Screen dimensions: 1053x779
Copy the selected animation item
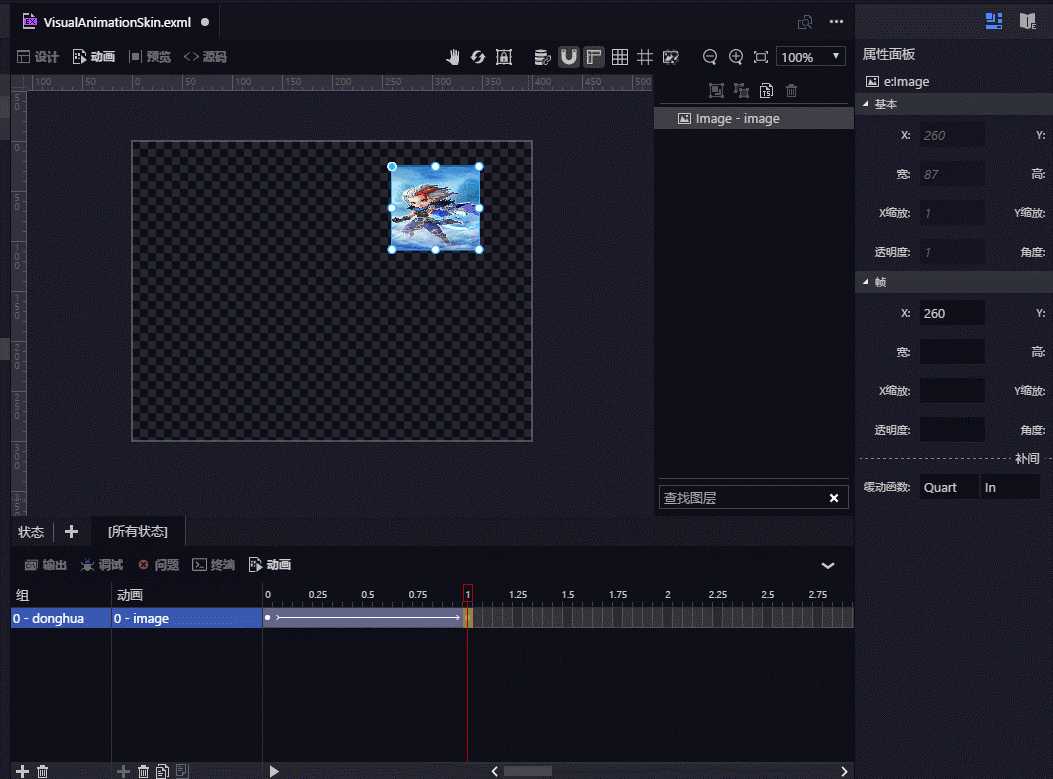click(x=162, y=771)
